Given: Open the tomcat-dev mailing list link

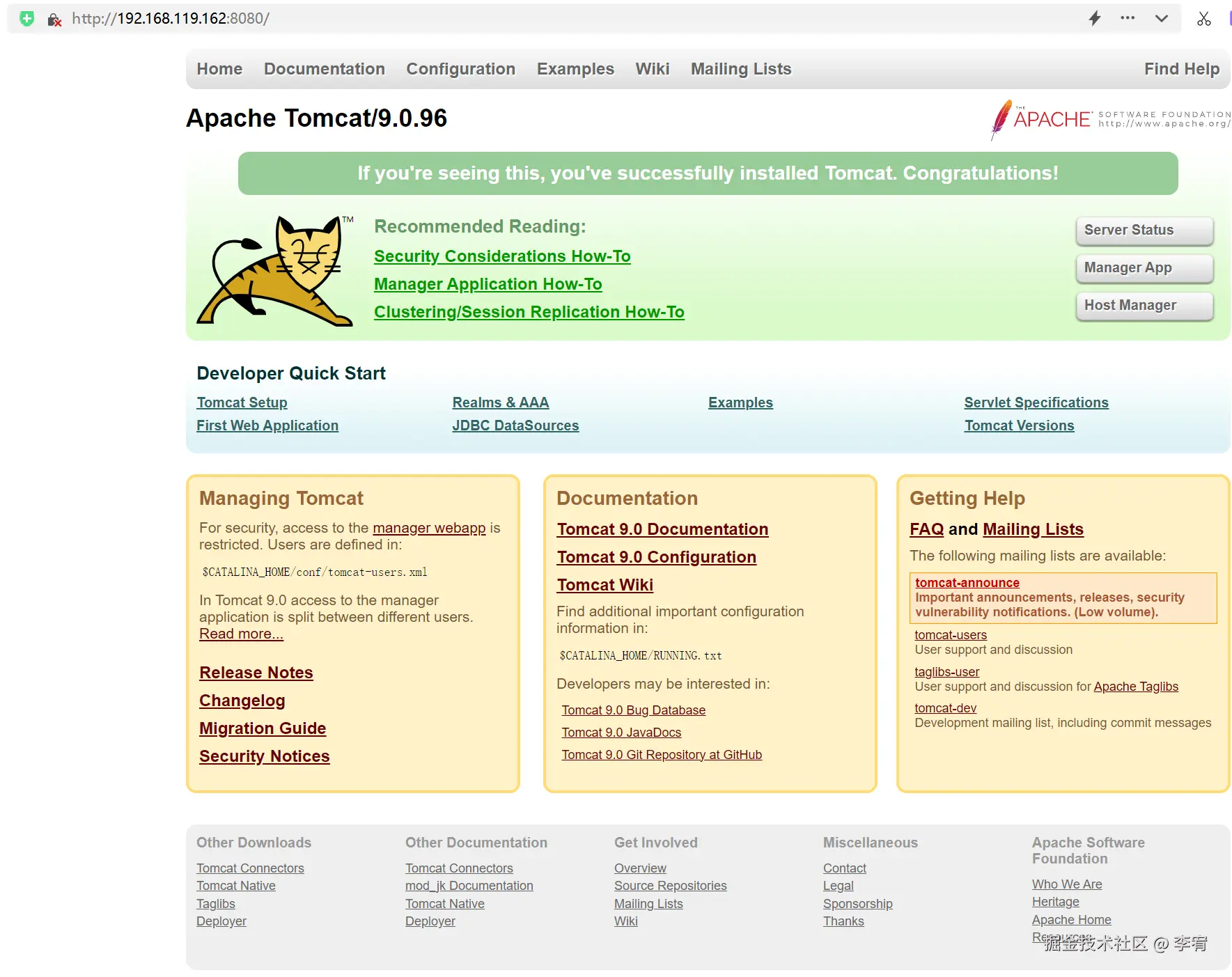Looking at the screenshot, I should (946, 708).
